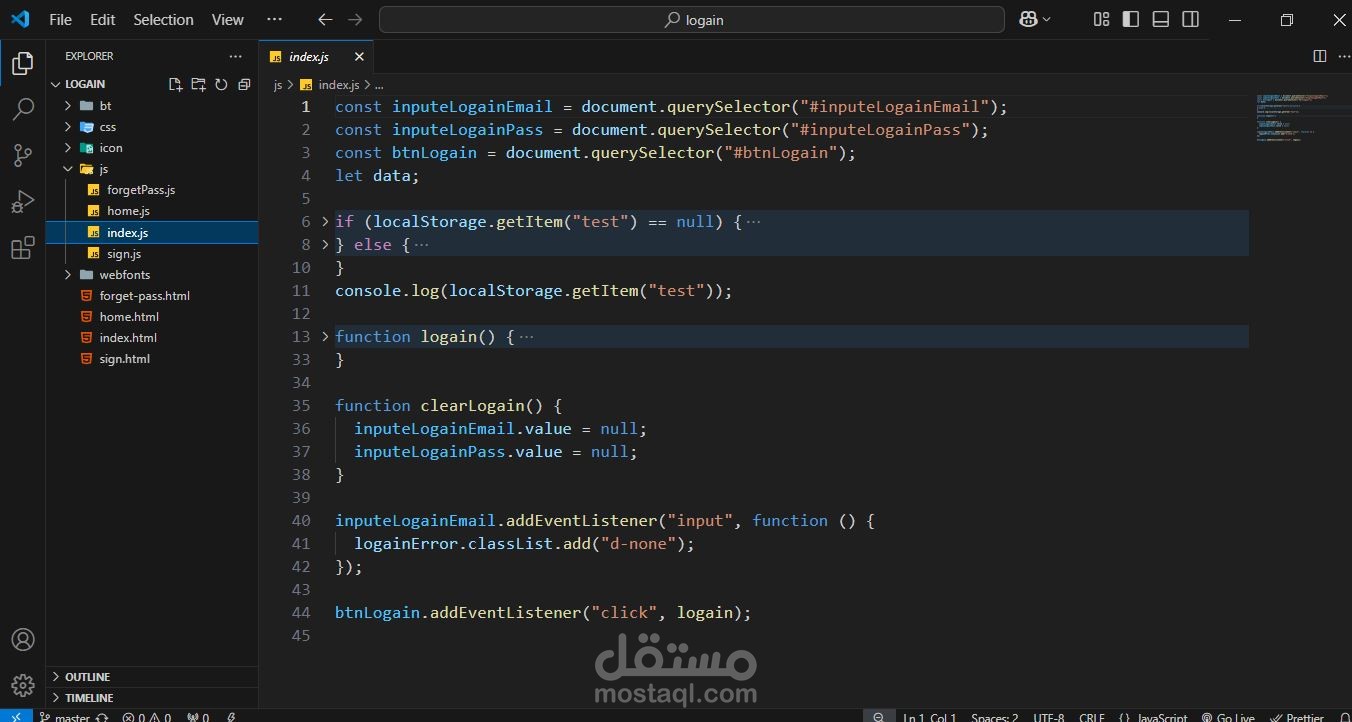Open the View menu
The image size is (1352, 722).
pos(227,19)
